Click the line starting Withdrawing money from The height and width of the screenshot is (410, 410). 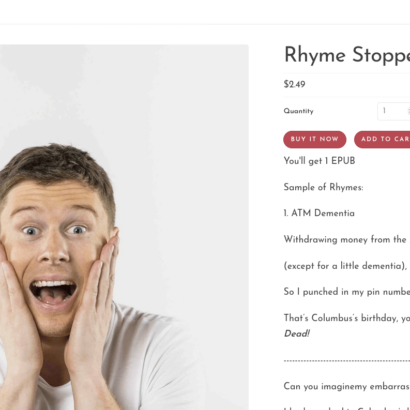point(347,239)
